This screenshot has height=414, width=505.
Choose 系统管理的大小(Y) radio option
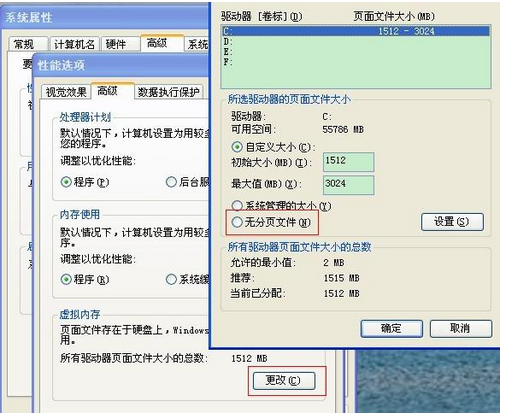pyautogui.click(x=281, y=206)
